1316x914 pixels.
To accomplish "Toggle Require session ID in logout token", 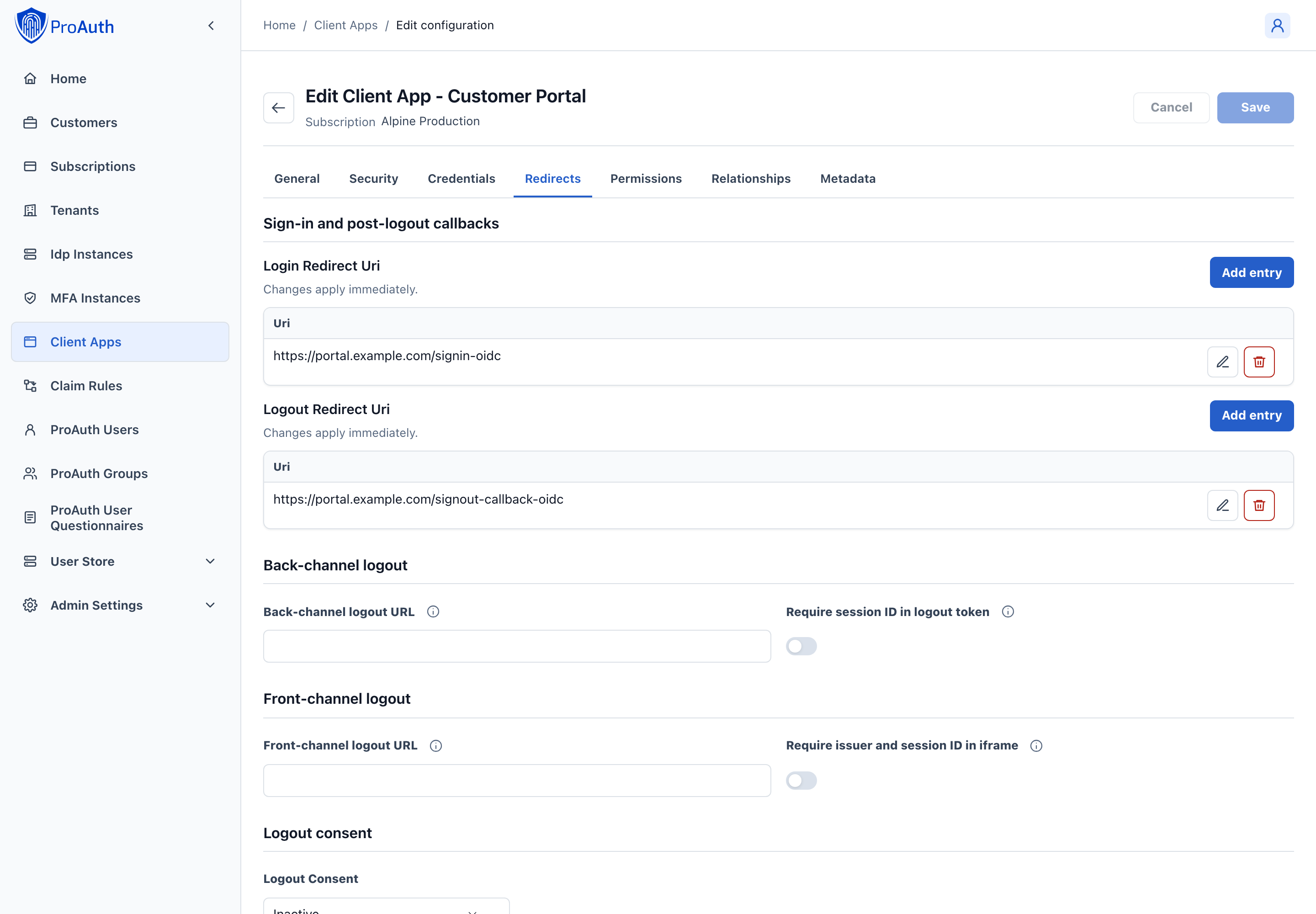I will point(801,647).
